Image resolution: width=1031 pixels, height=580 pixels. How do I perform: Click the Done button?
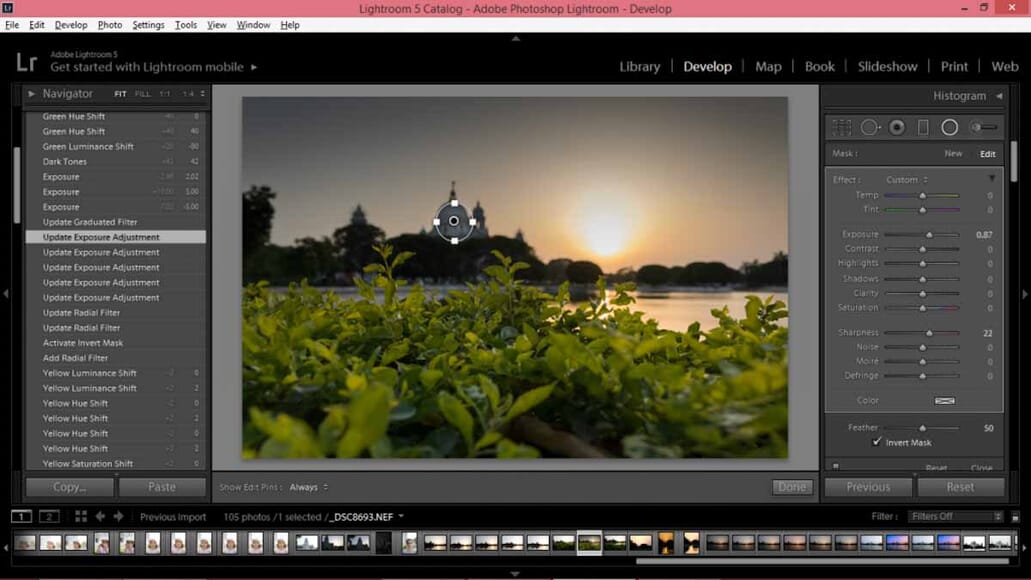click(x=792, y=486)
